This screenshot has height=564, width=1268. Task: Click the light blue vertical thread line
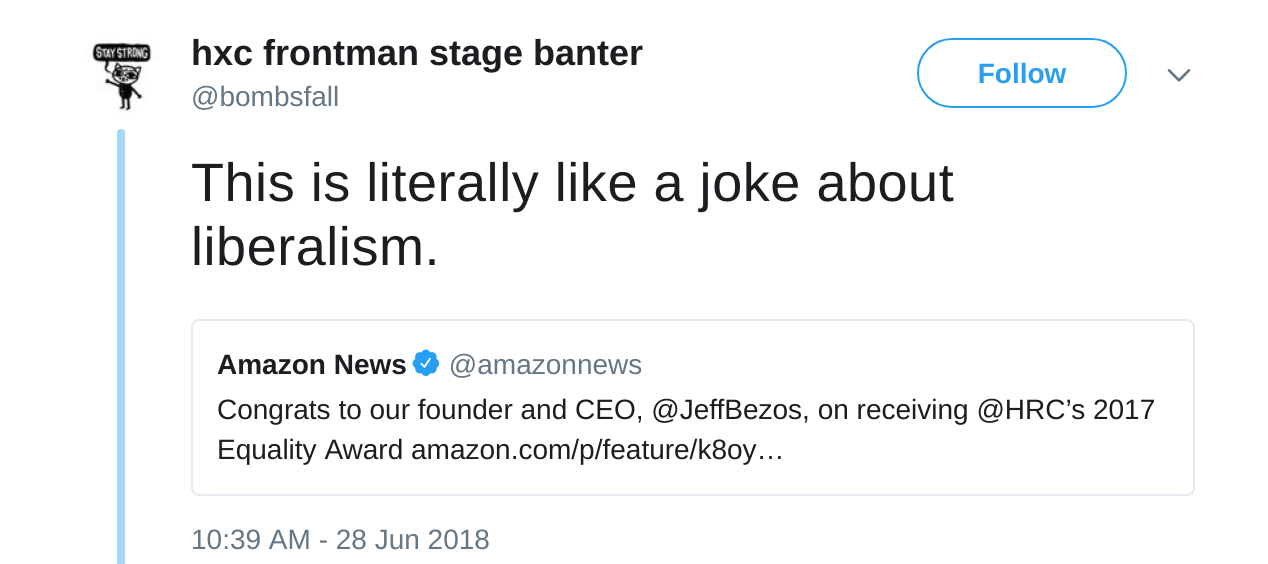point(121,350)
